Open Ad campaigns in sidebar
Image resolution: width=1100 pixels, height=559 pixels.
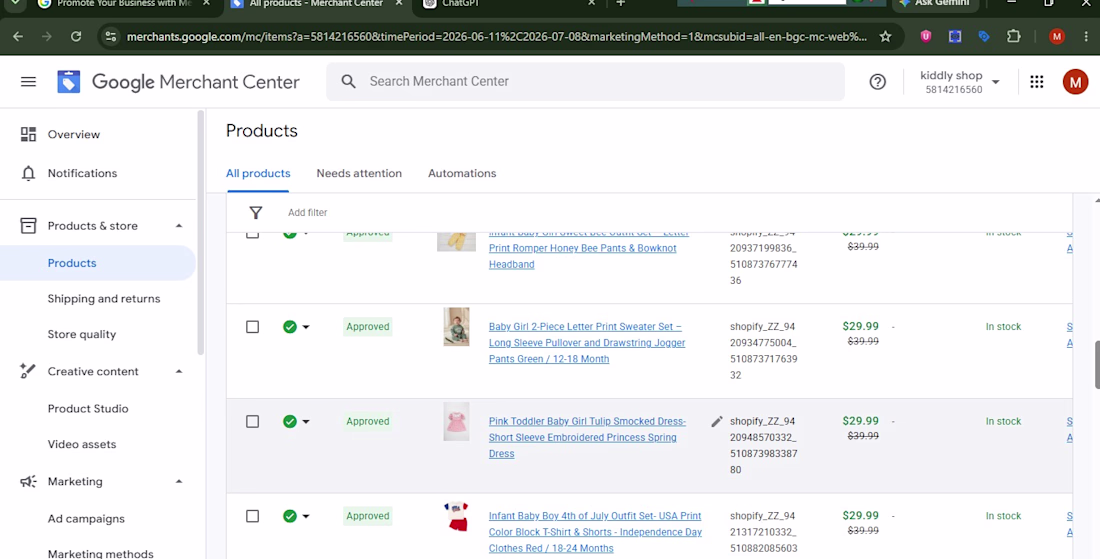[x=86, y=519]
